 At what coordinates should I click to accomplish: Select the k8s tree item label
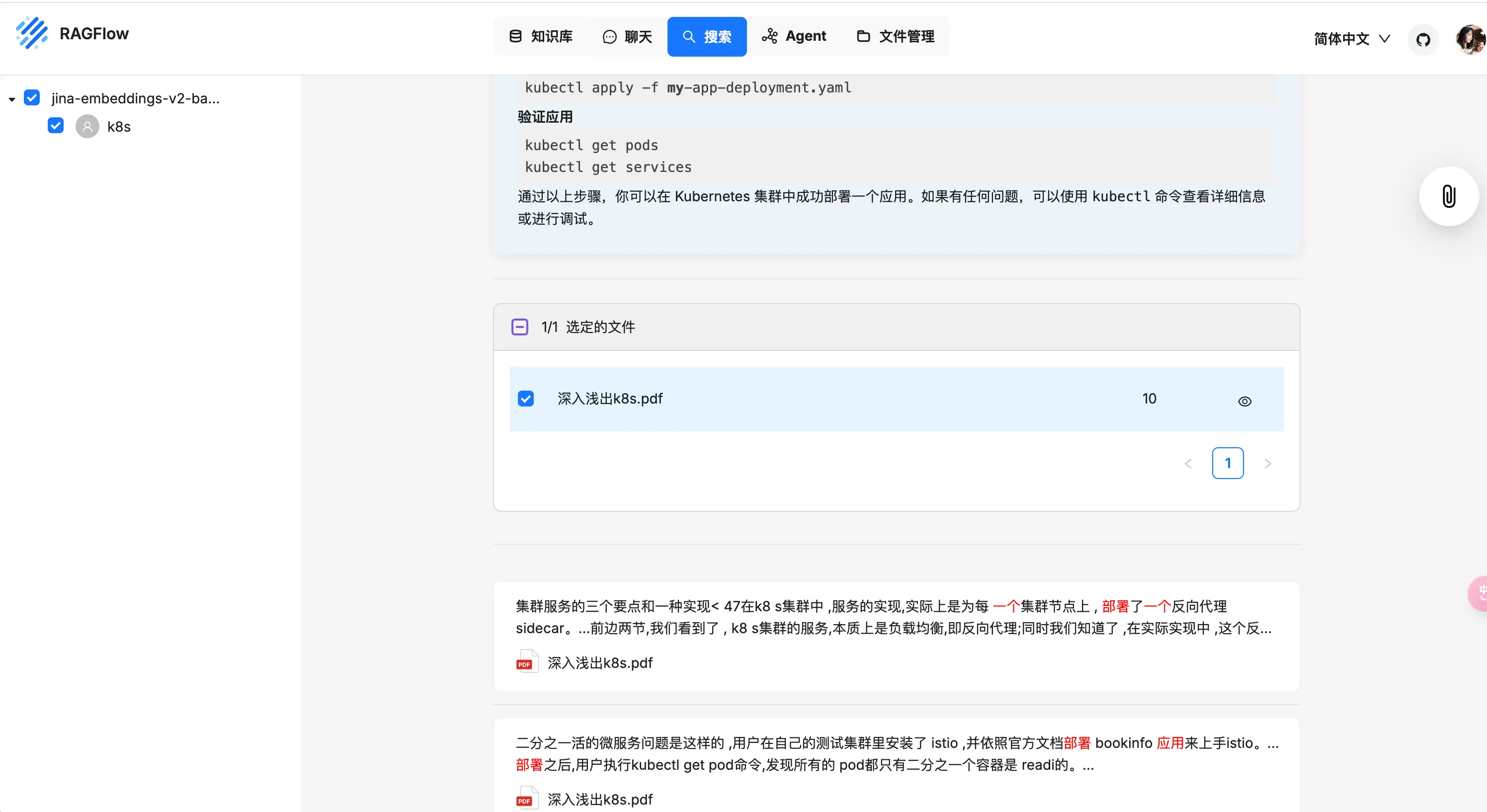[x=119, y=126]
